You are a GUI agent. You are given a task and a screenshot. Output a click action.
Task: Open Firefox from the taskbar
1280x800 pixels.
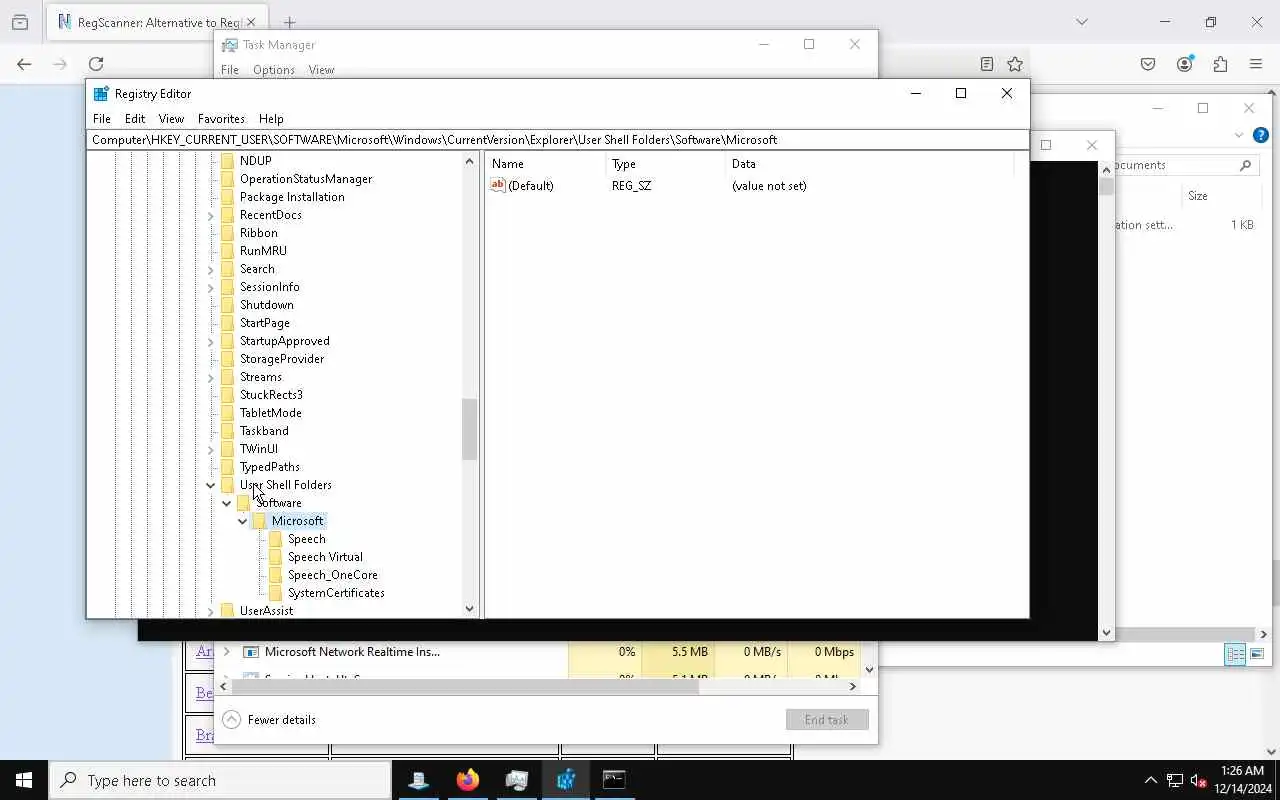tap(467, 780)
